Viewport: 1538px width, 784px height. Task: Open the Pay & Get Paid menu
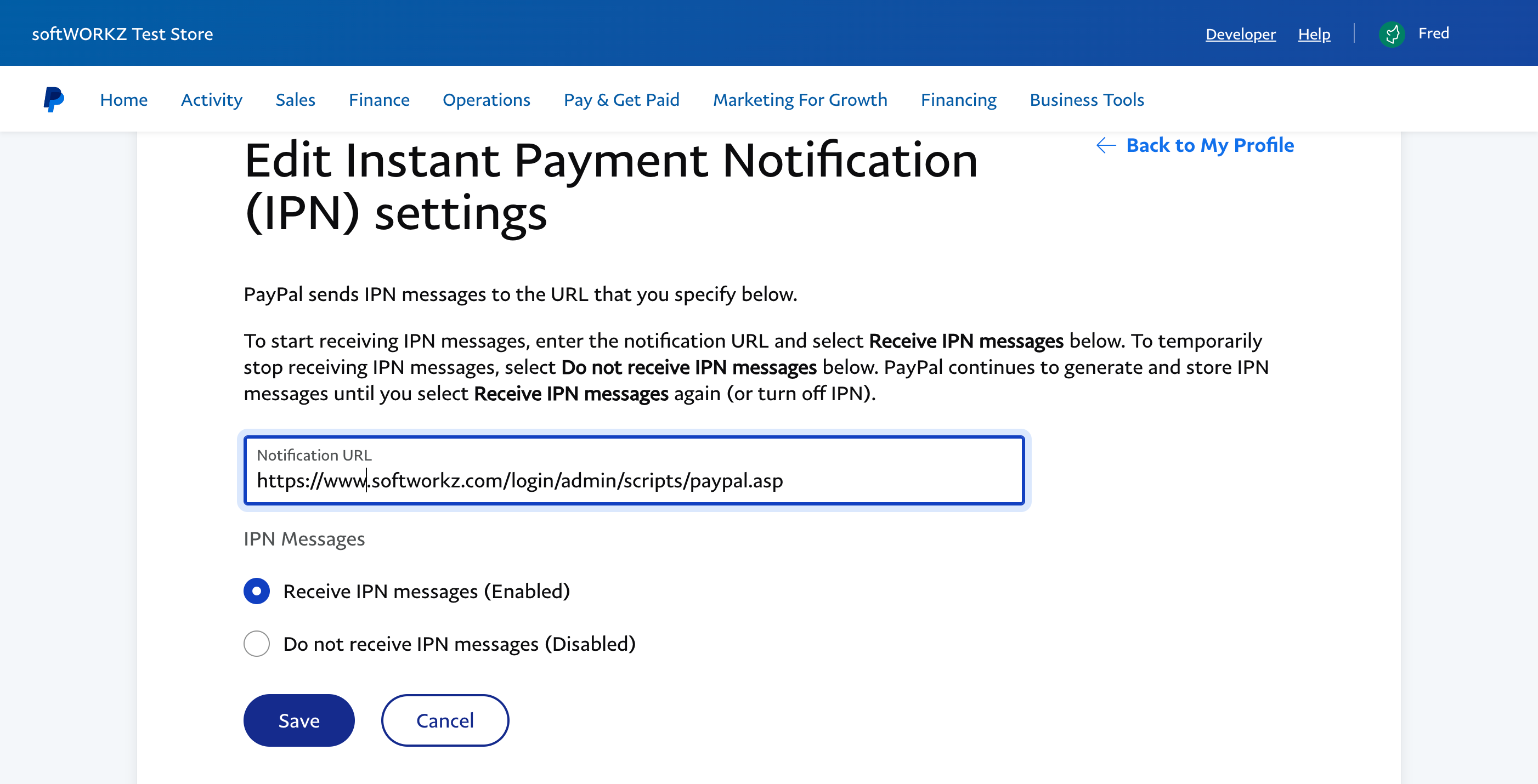(621, 99)
